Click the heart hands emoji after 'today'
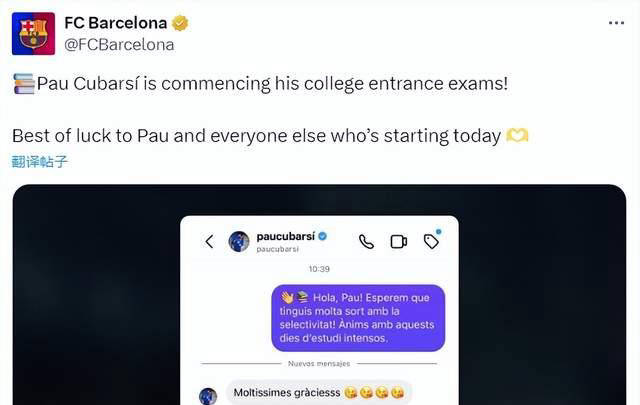Screen dimensions: 640x405 click(x=517, y=135)
